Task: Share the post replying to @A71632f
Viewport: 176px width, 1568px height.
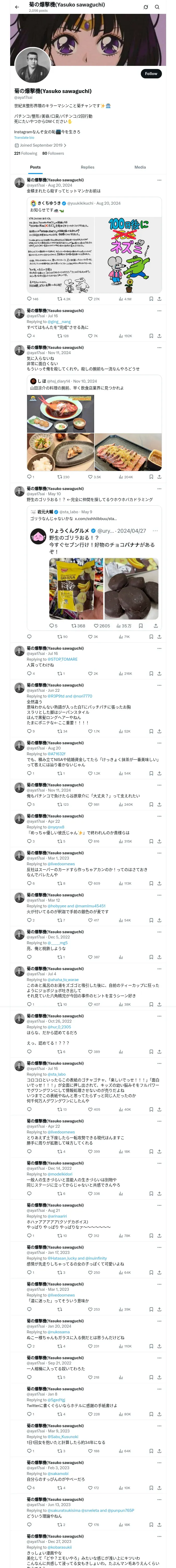Action: coord(159,773)
